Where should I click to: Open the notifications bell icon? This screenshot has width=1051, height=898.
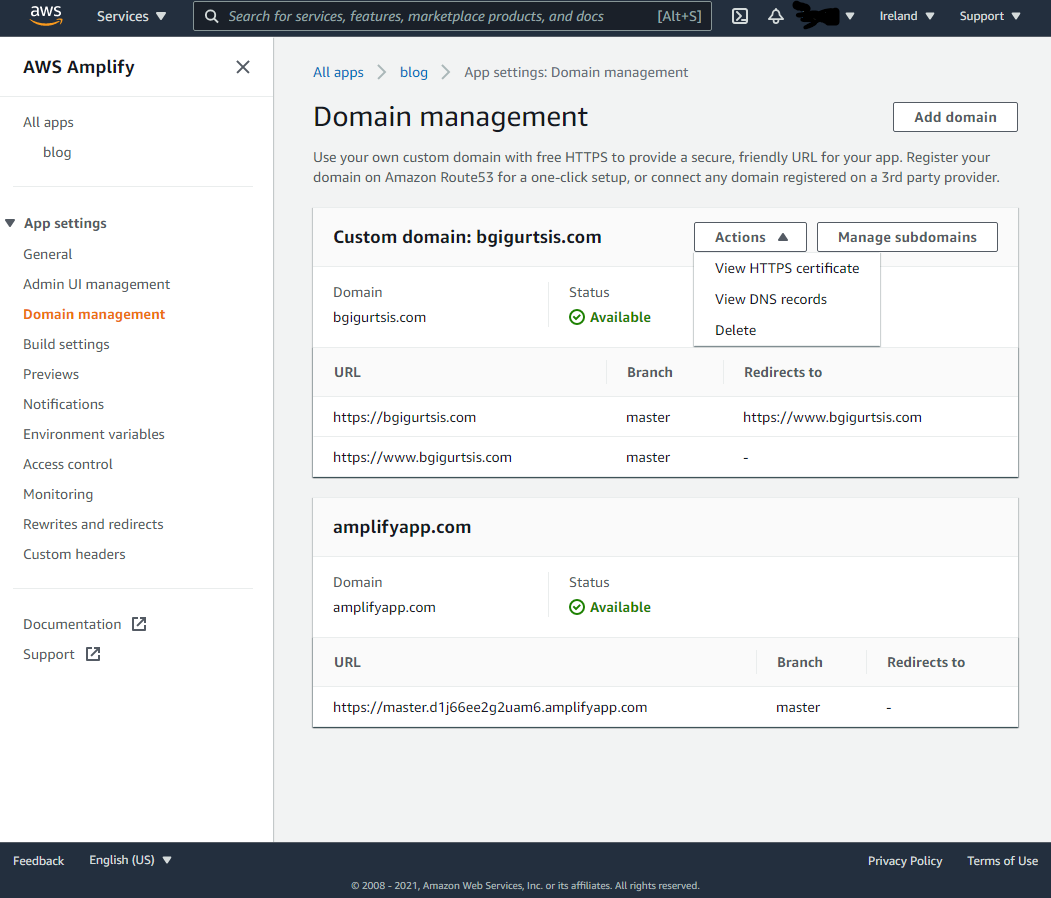[776, 16]
